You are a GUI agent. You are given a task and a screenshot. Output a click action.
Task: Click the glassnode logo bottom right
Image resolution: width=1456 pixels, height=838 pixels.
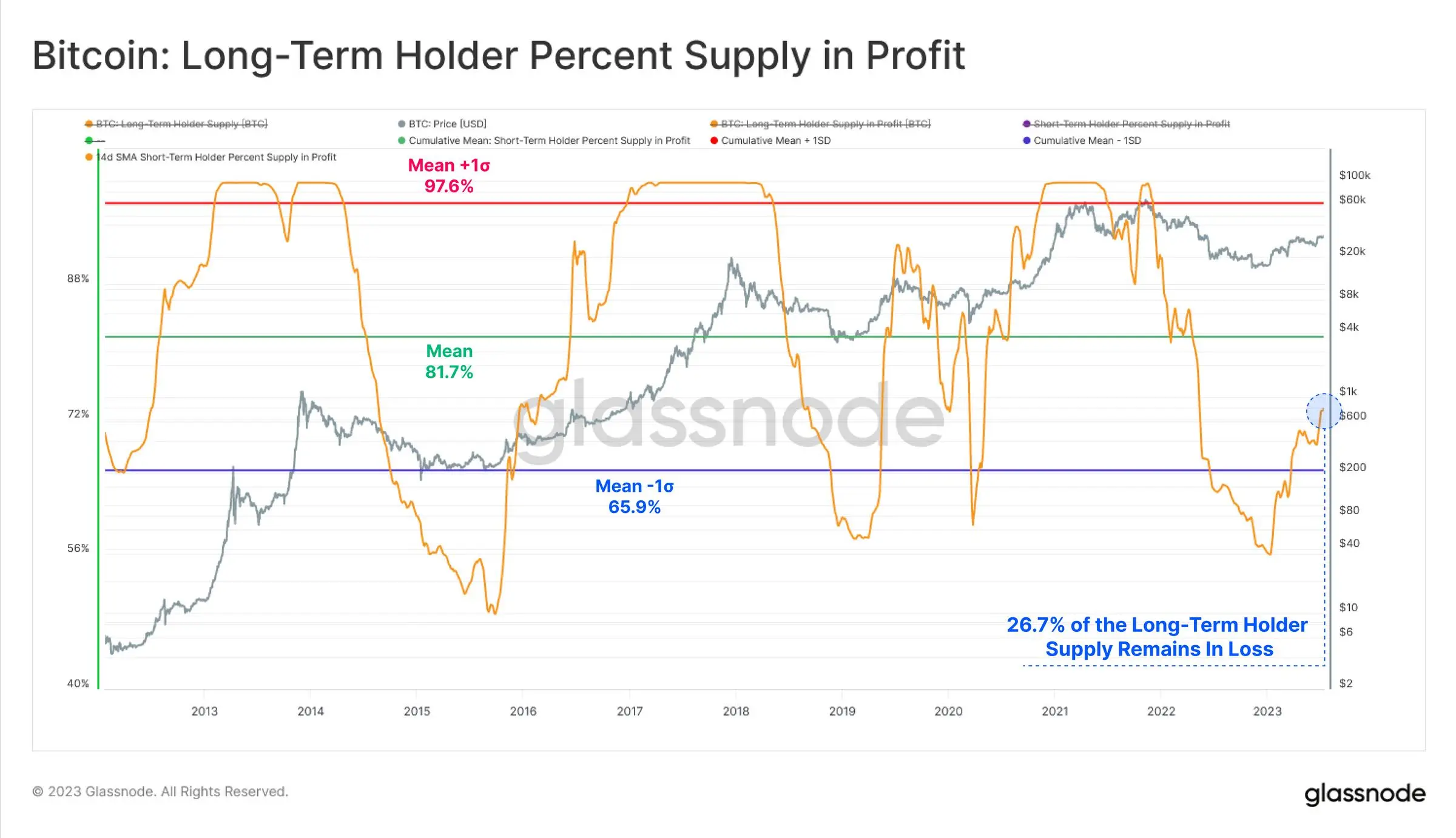pos(1365,794)
